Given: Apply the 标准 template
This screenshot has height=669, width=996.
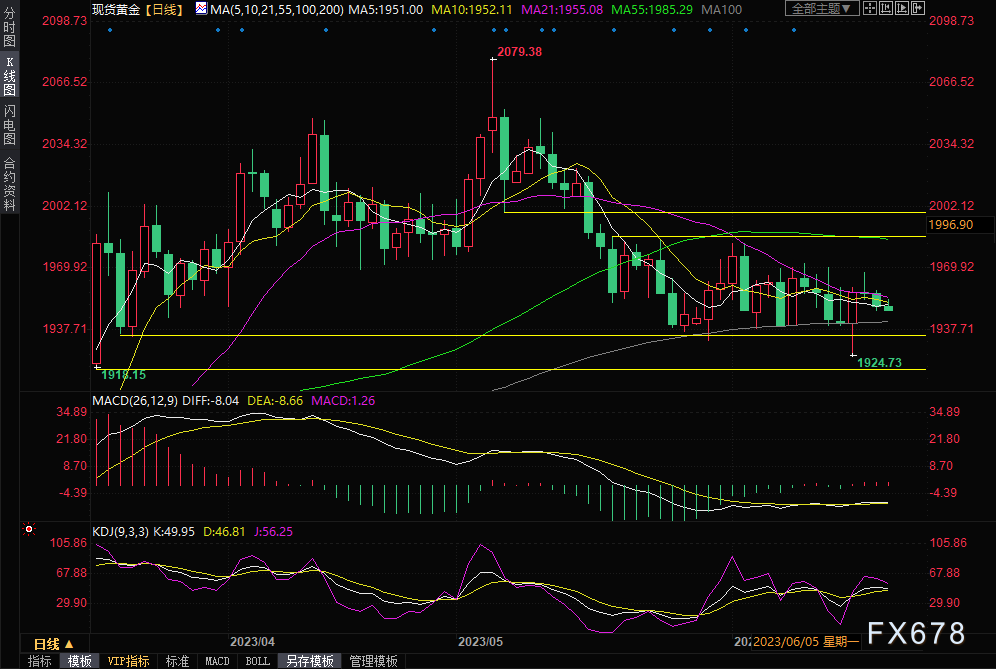Looking at the screenshot, I should pos(177,661).
